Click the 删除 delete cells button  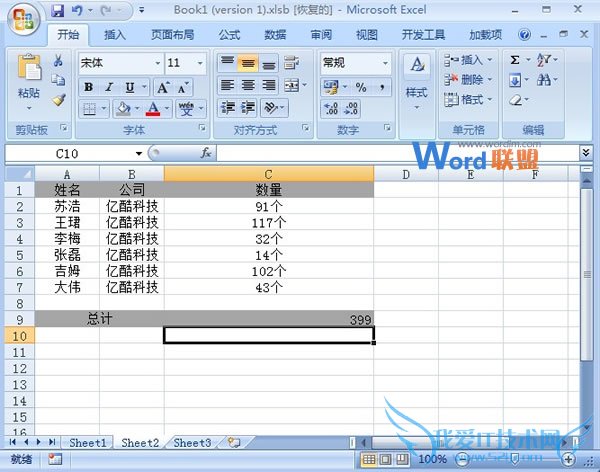[x=468, y=80]
